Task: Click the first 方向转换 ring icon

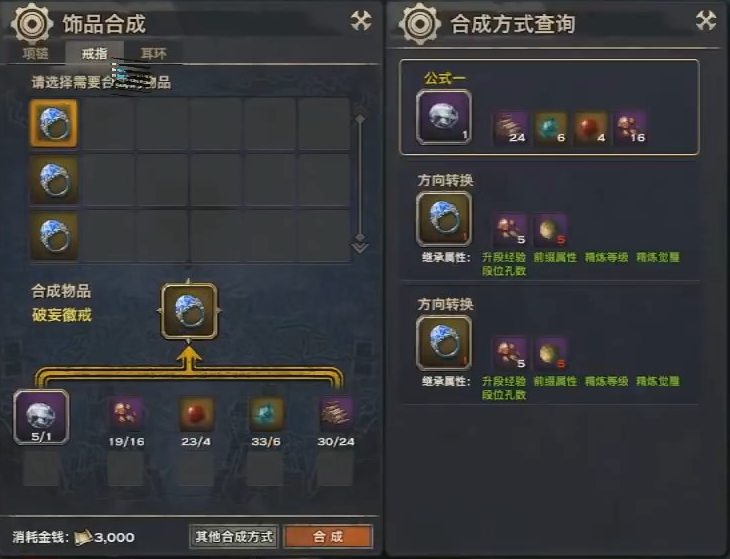Action: [x=444, y=219]
